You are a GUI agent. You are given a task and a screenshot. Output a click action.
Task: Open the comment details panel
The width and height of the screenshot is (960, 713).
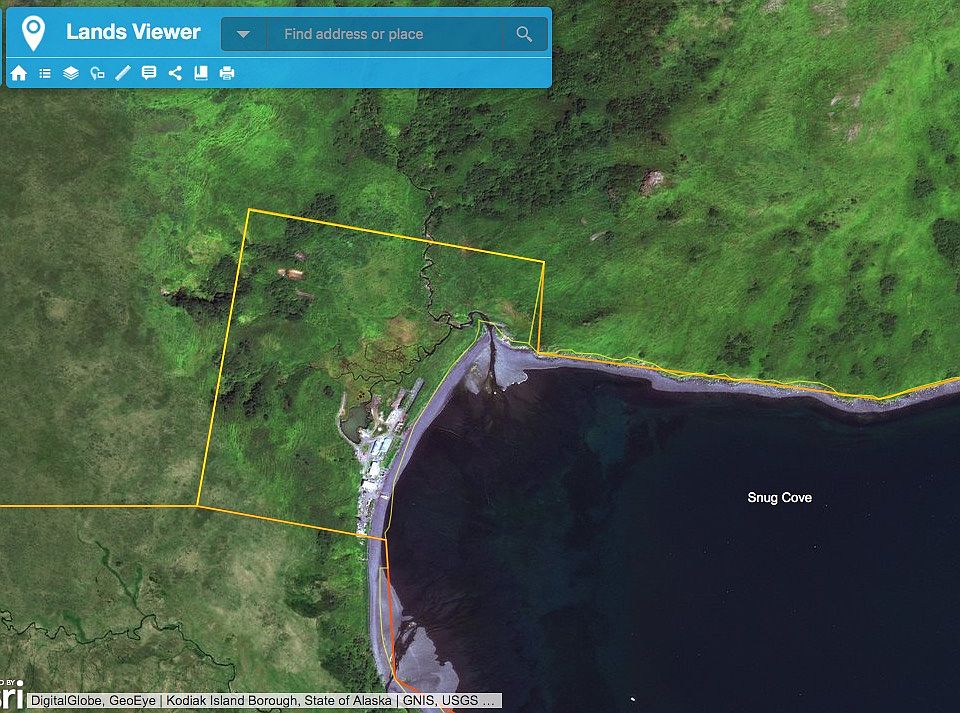[149, 73]
